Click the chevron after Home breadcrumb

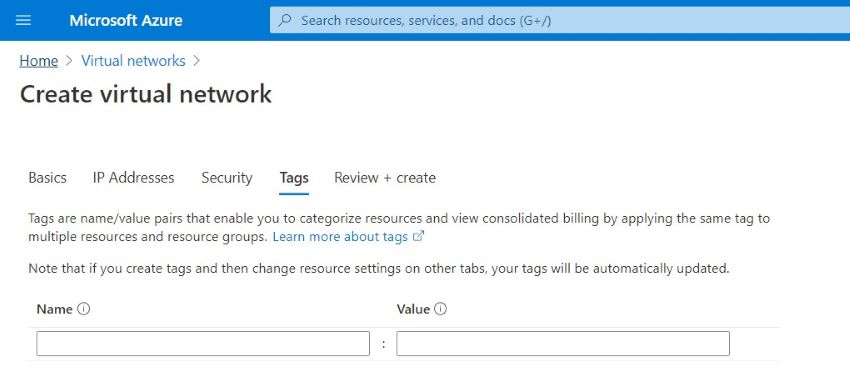[69, 61]
